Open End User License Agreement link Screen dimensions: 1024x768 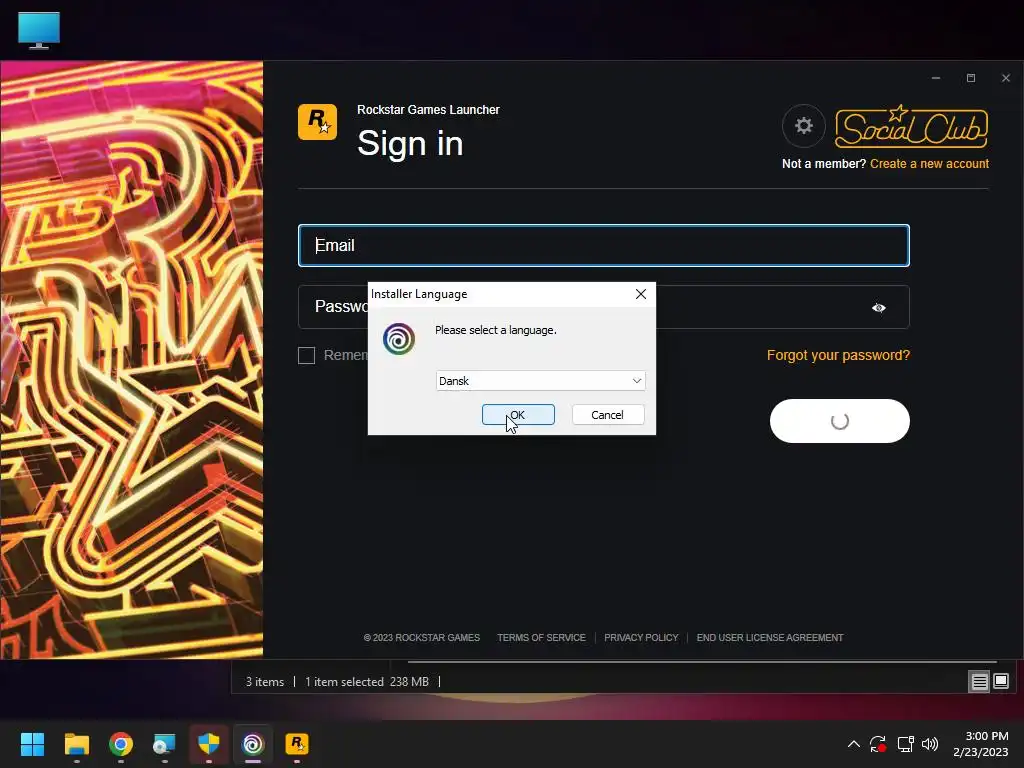(x=770, y=637)
